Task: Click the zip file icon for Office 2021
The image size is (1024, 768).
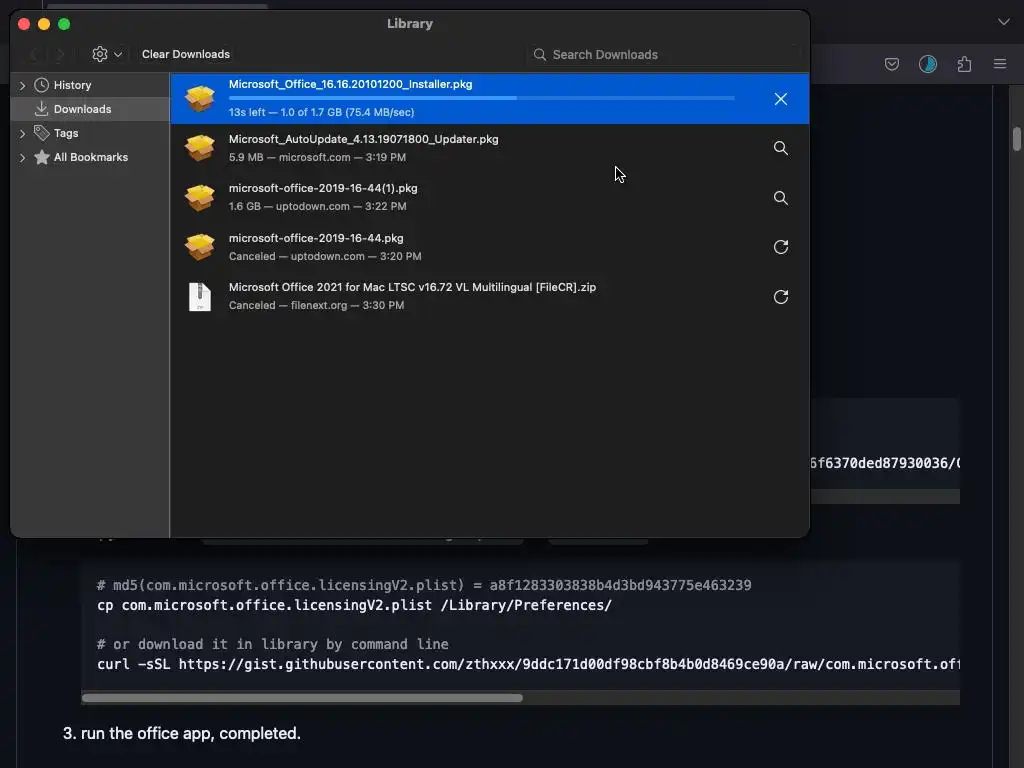Action: pyautogui.click(x=200, y=297)
